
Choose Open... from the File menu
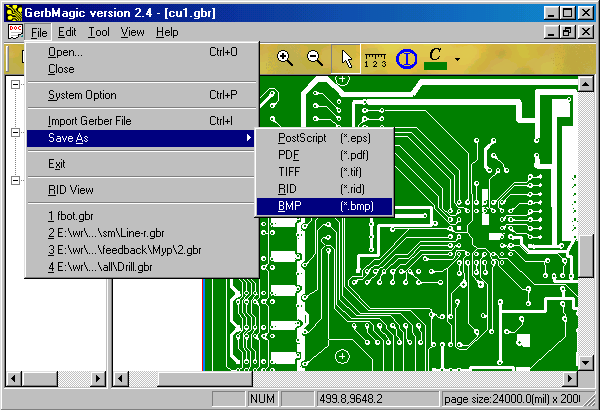click(x=142, y=52)
